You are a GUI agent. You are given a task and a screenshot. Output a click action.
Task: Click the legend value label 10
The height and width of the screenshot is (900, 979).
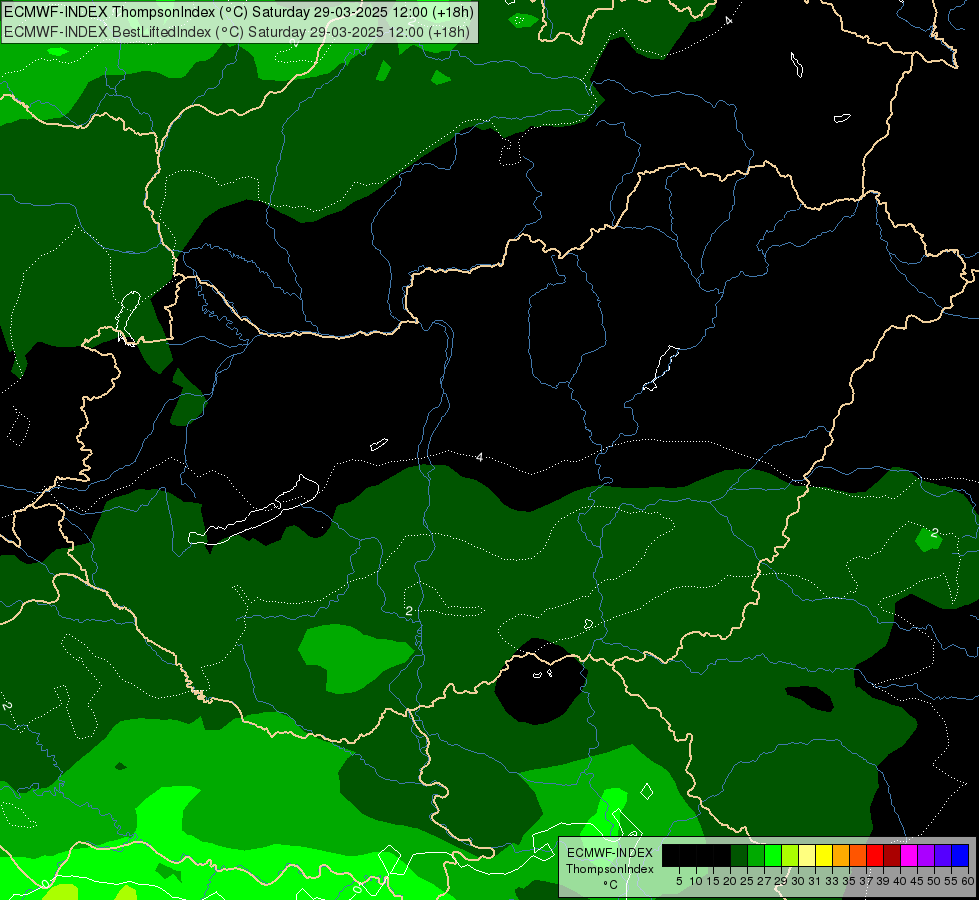(696, 881)
